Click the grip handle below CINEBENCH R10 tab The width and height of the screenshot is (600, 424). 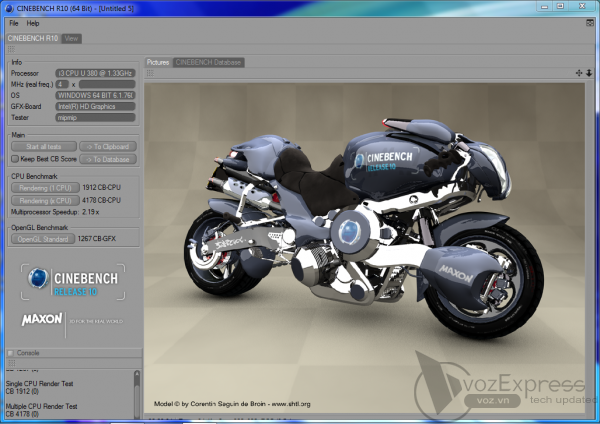pyautogui.click(x=11, y=49)
